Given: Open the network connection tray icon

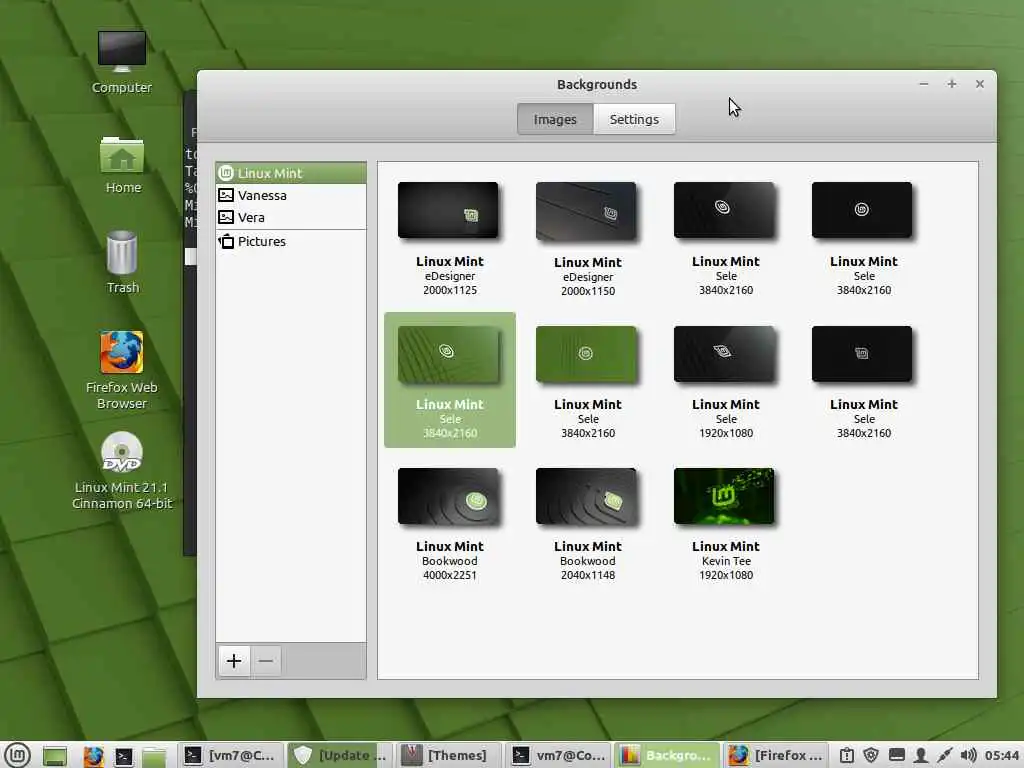Looking at the screenshot, I should (944, 756).
